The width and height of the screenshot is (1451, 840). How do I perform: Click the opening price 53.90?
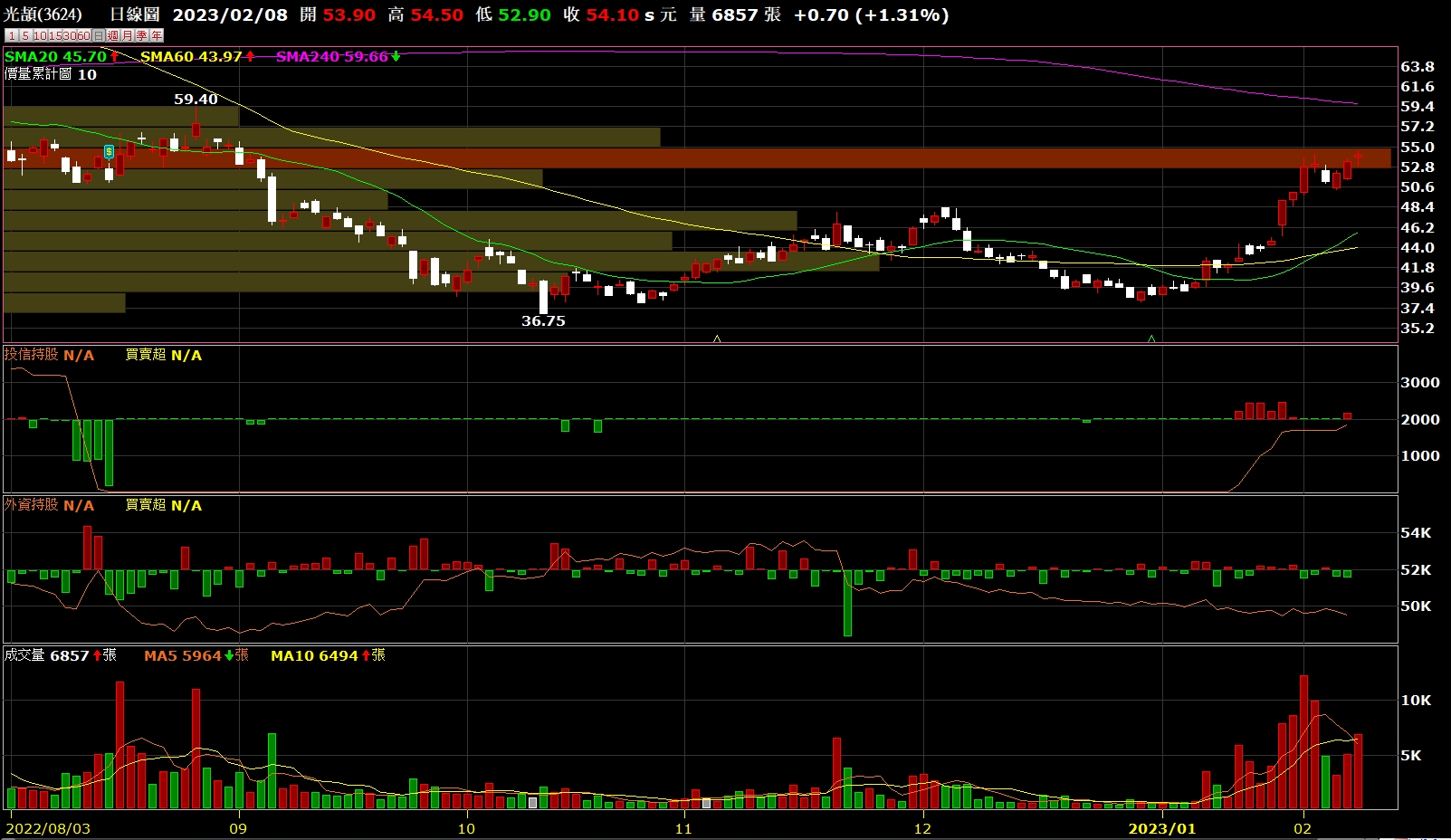[348, 14]
